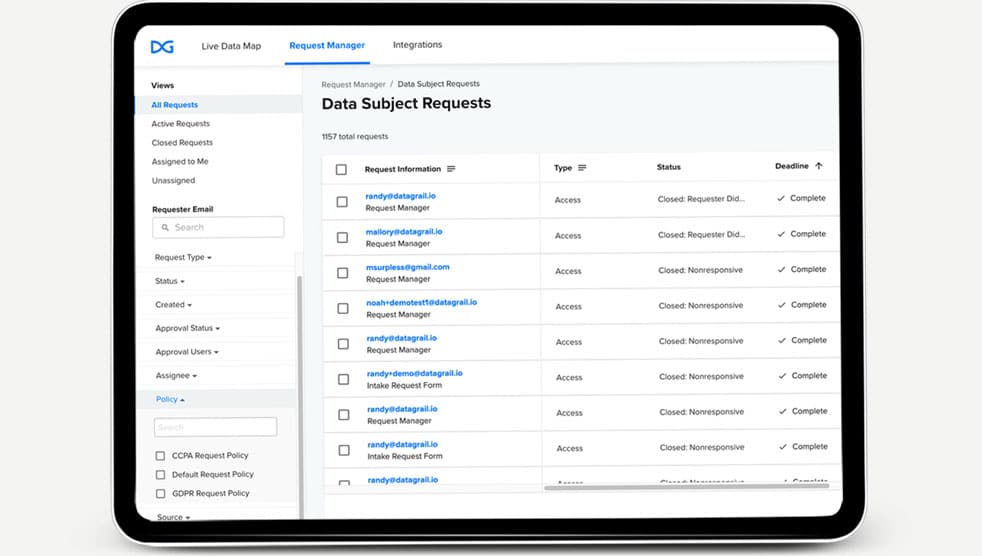
Task: Open the mallory@datagrail.io request link
Action: 404,232
